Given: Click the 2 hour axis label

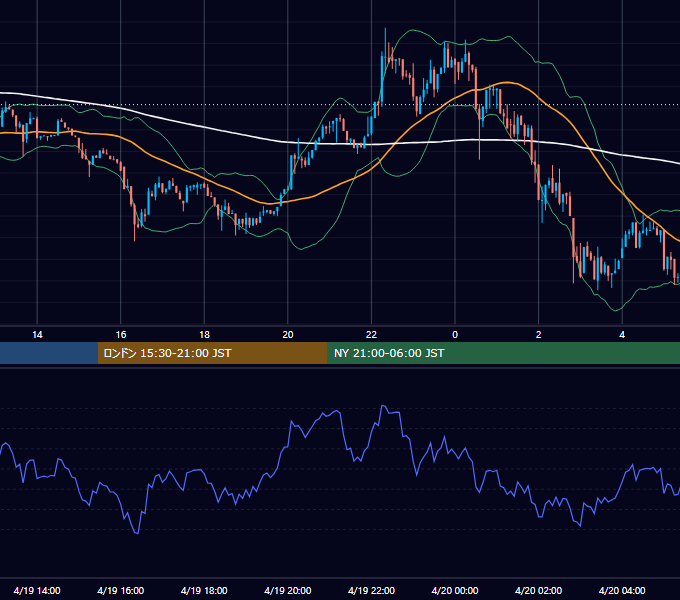Looking at the screenshot, I should point(539,335).
